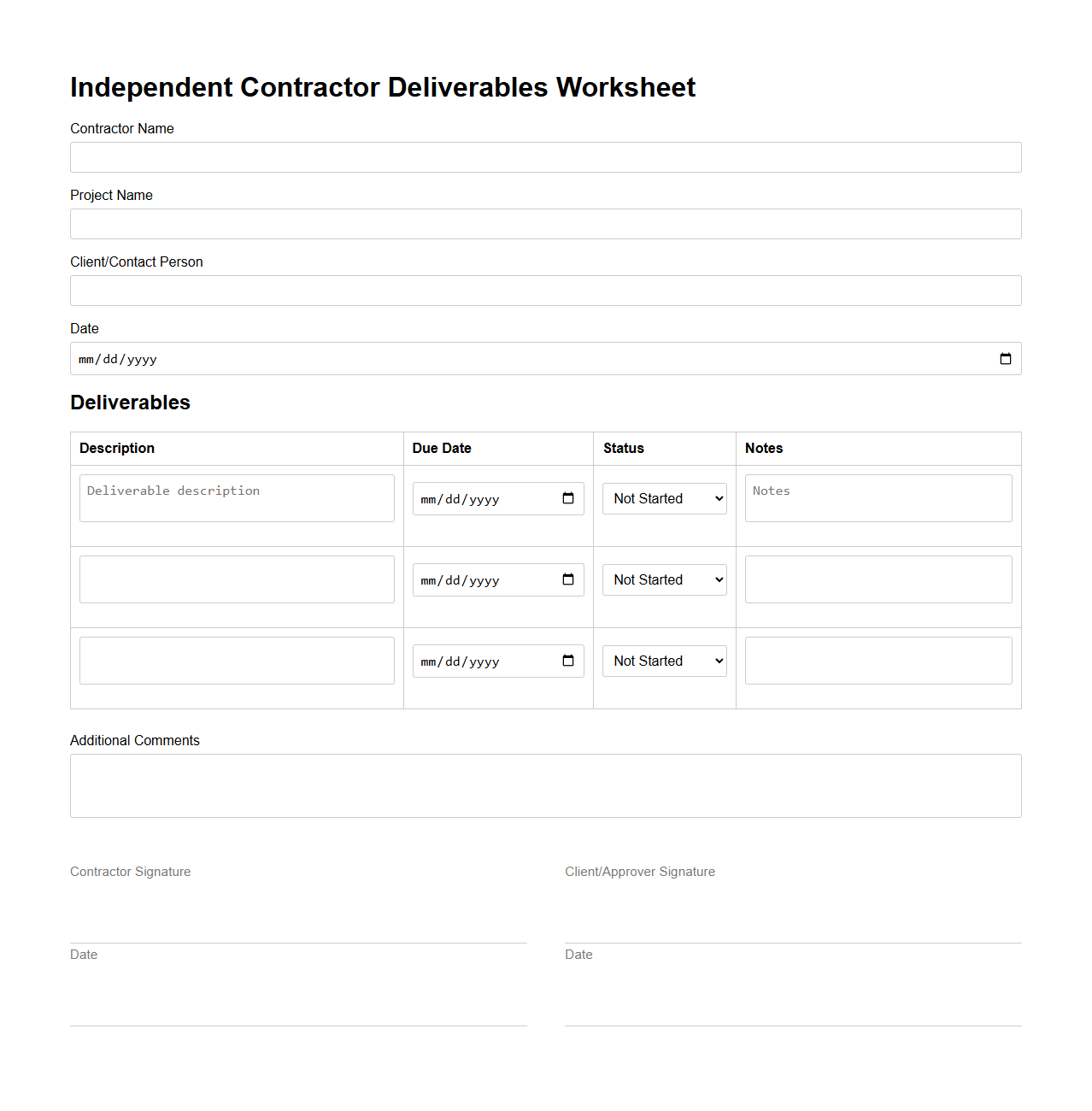
Task: Open the calendar icon in the third deliverables row
Action: click(567, 661)
